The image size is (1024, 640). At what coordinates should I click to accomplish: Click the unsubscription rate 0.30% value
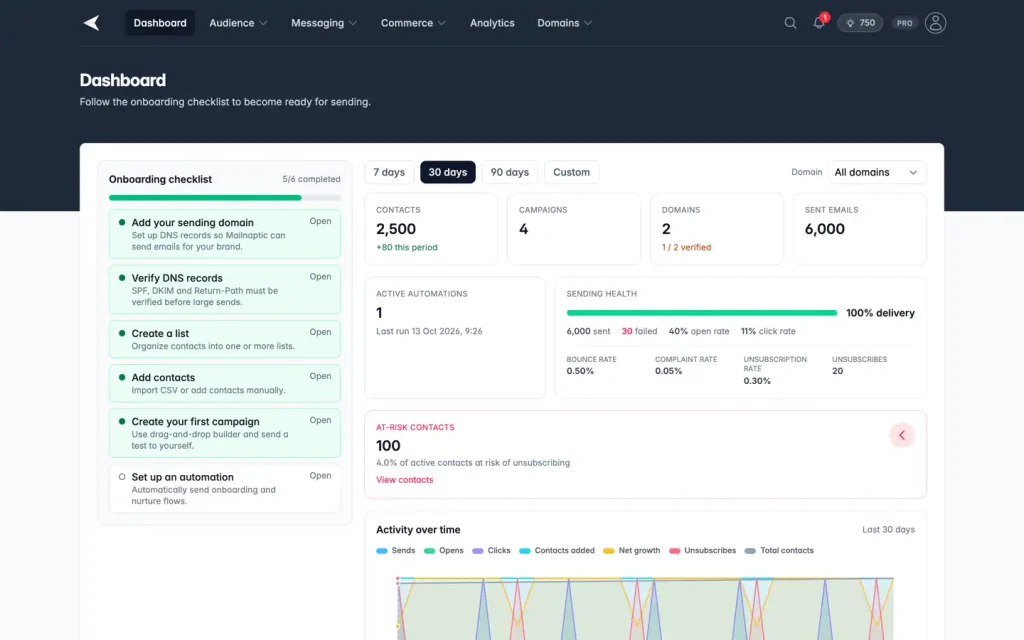[x=757, y=381]
